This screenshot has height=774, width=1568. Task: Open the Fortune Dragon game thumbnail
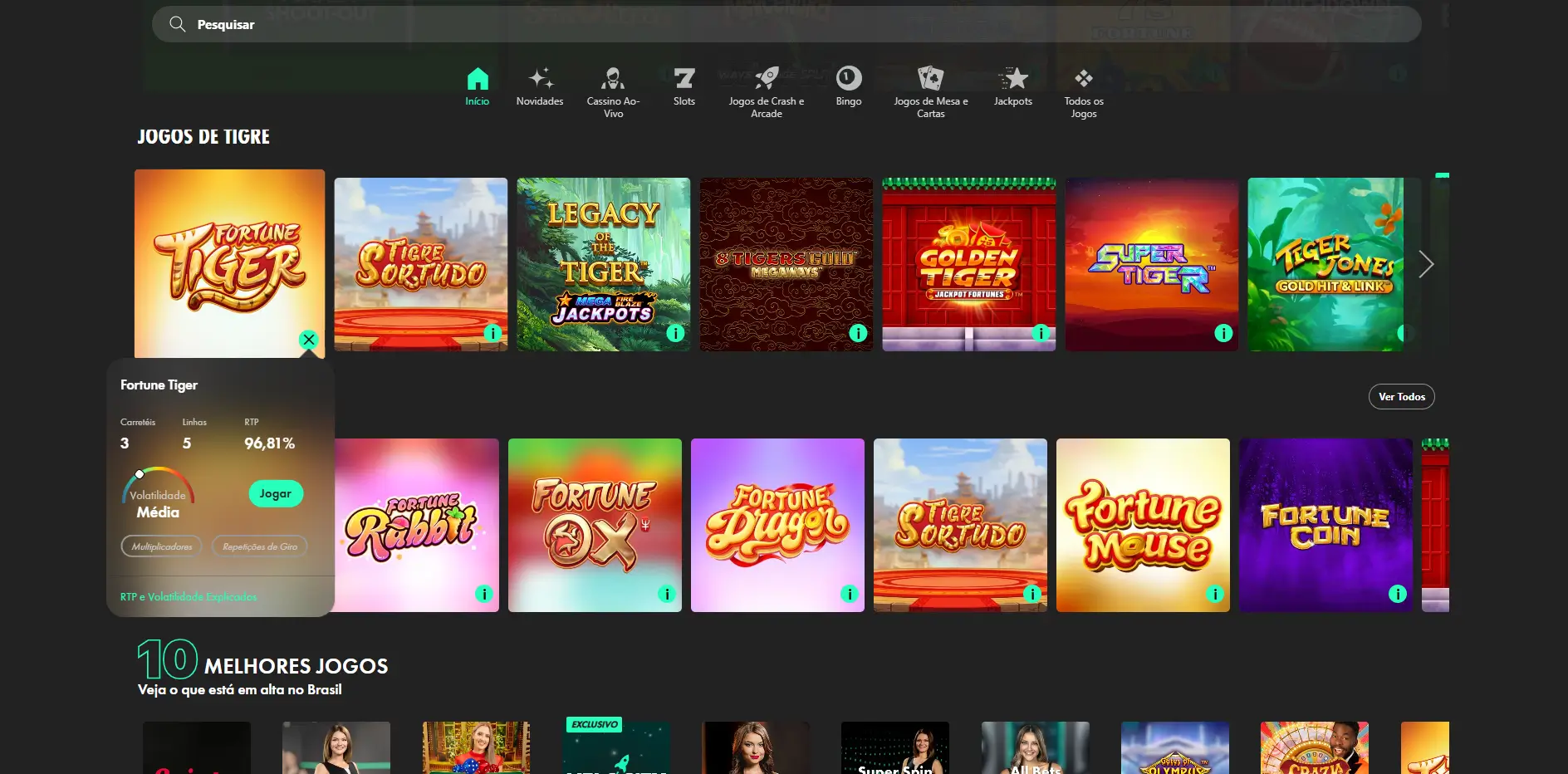(x=777, y=525)
